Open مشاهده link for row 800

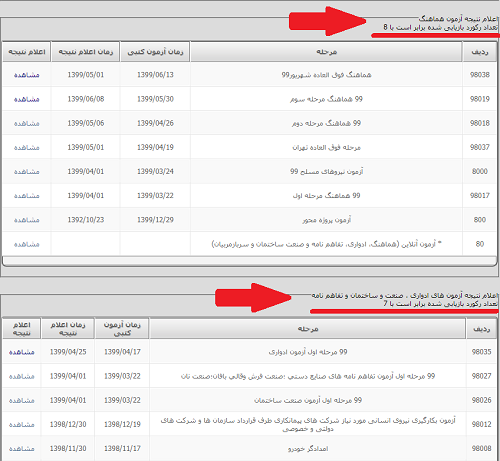click(27, 220)
